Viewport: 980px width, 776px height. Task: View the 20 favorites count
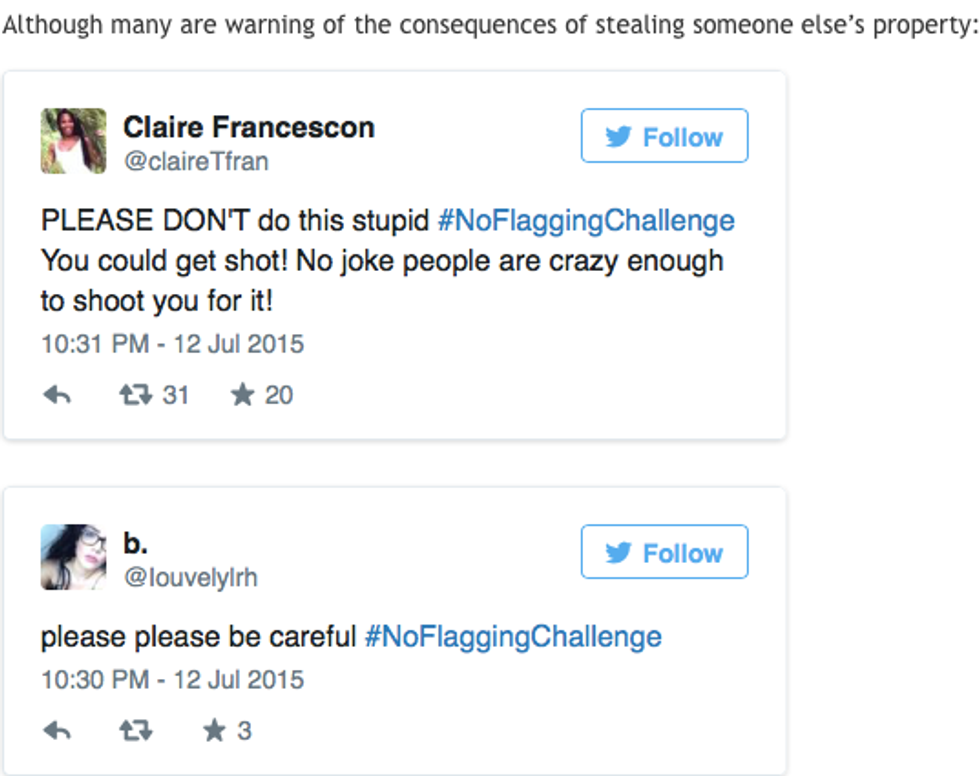279,396
